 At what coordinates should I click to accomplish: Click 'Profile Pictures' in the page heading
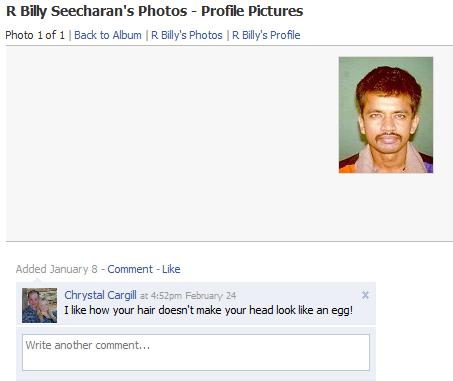(x=252, y=11)
